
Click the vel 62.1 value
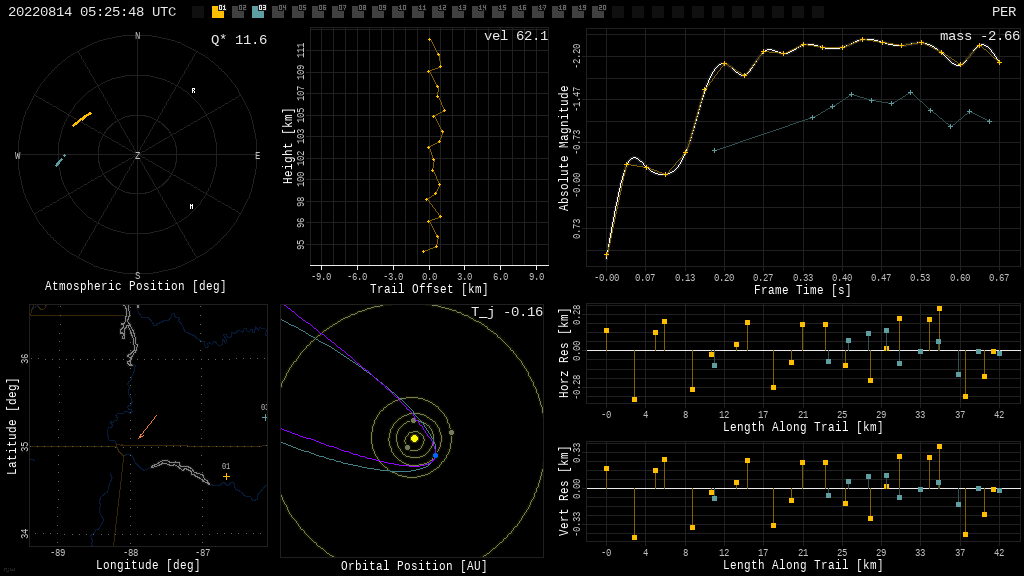[516, 36]
